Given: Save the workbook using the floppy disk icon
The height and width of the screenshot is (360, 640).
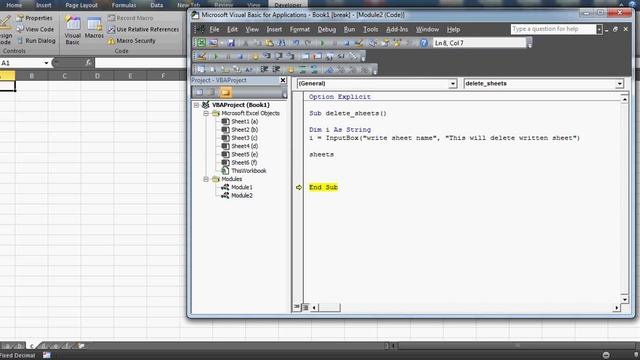Looking at the screenshot, I should 231,43.
